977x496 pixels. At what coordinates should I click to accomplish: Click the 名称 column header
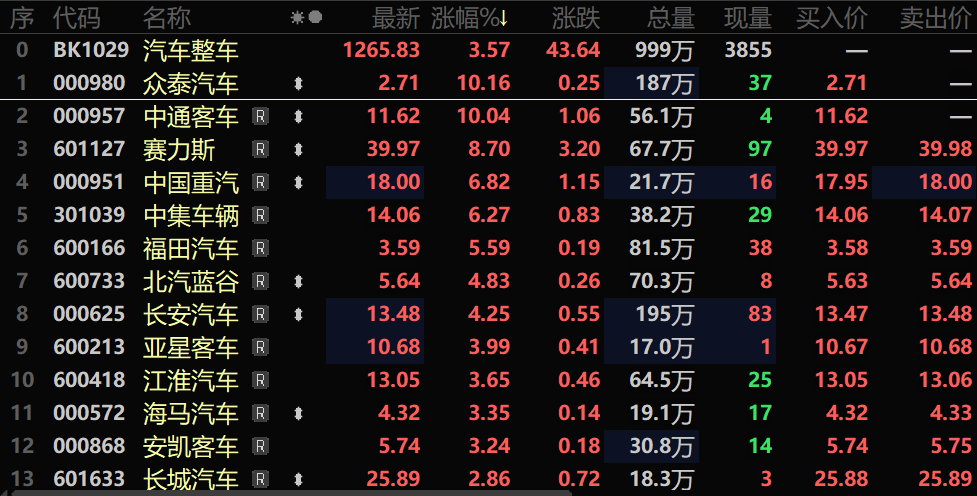coord(166,18)
